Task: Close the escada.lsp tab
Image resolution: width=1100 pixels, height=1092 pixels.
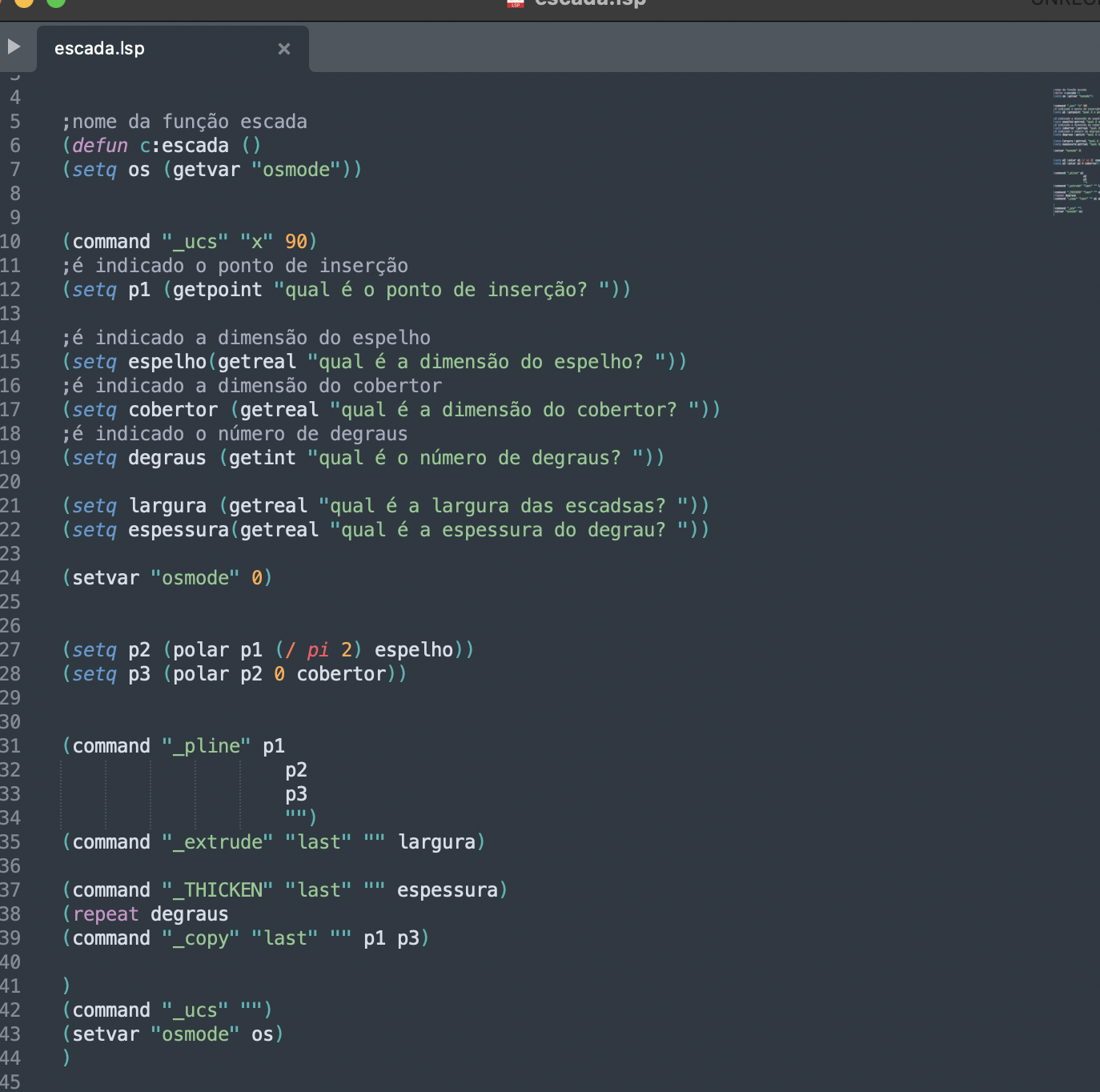Action: click(x=283, y=49)
